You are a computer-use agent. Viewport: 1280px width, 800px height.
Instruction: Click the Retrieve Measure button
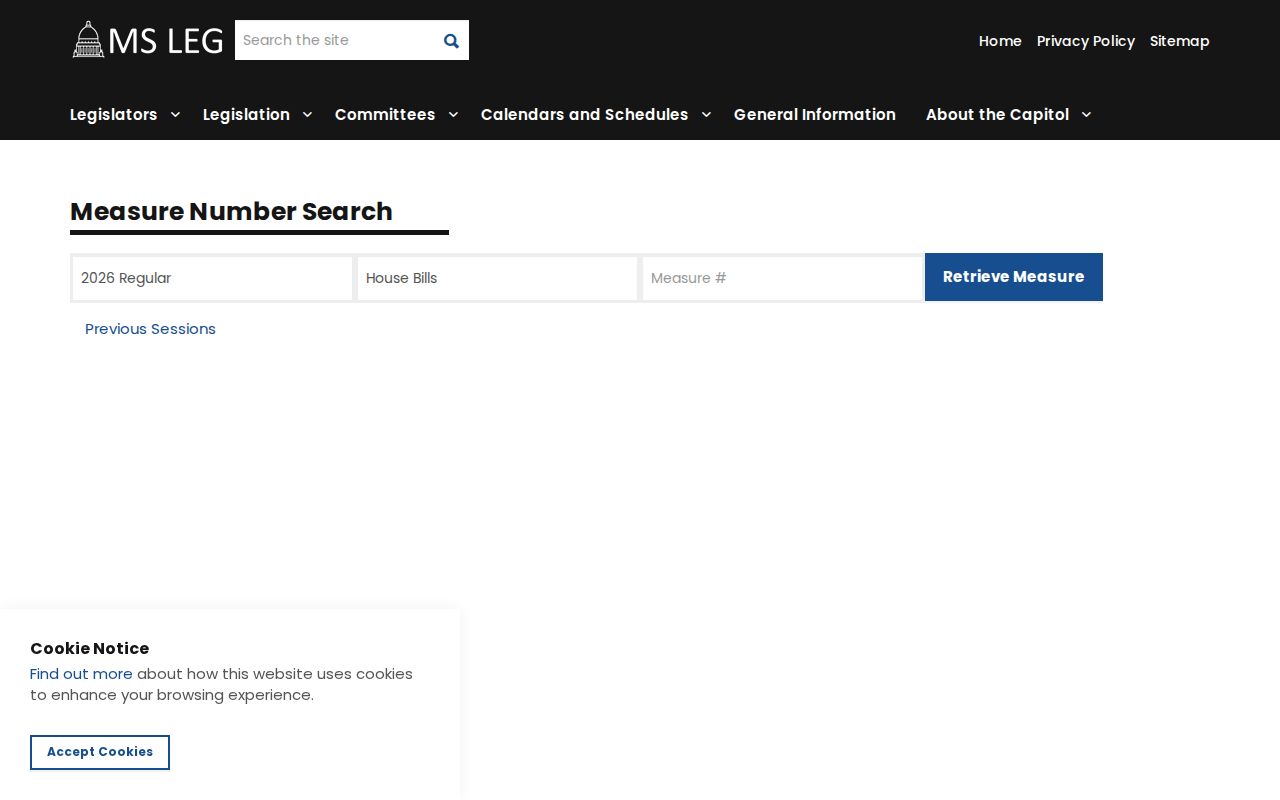tap(1014, 277)
